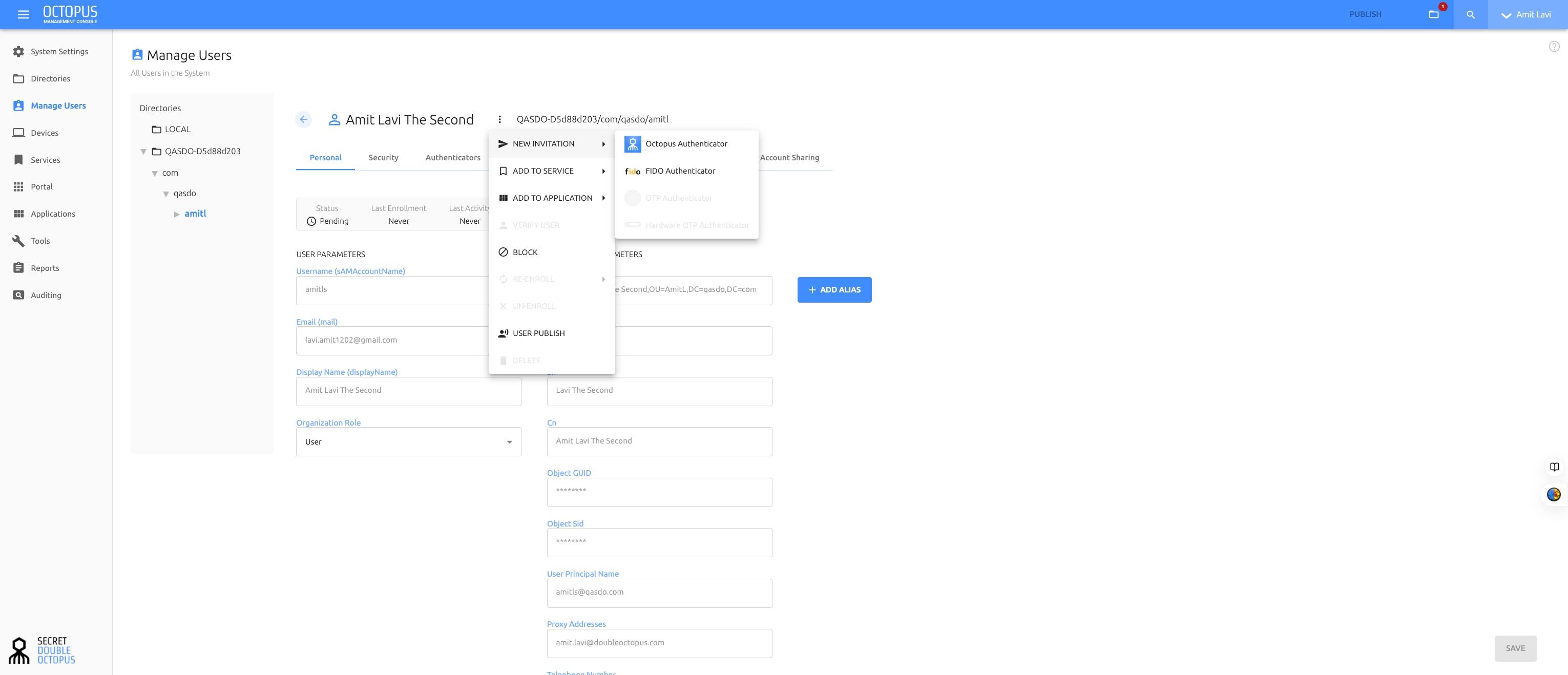Expand the Add to Service submenu arrow
Image resolution: width=1568 pixels, height=675 pixels.
click(603, 172)
